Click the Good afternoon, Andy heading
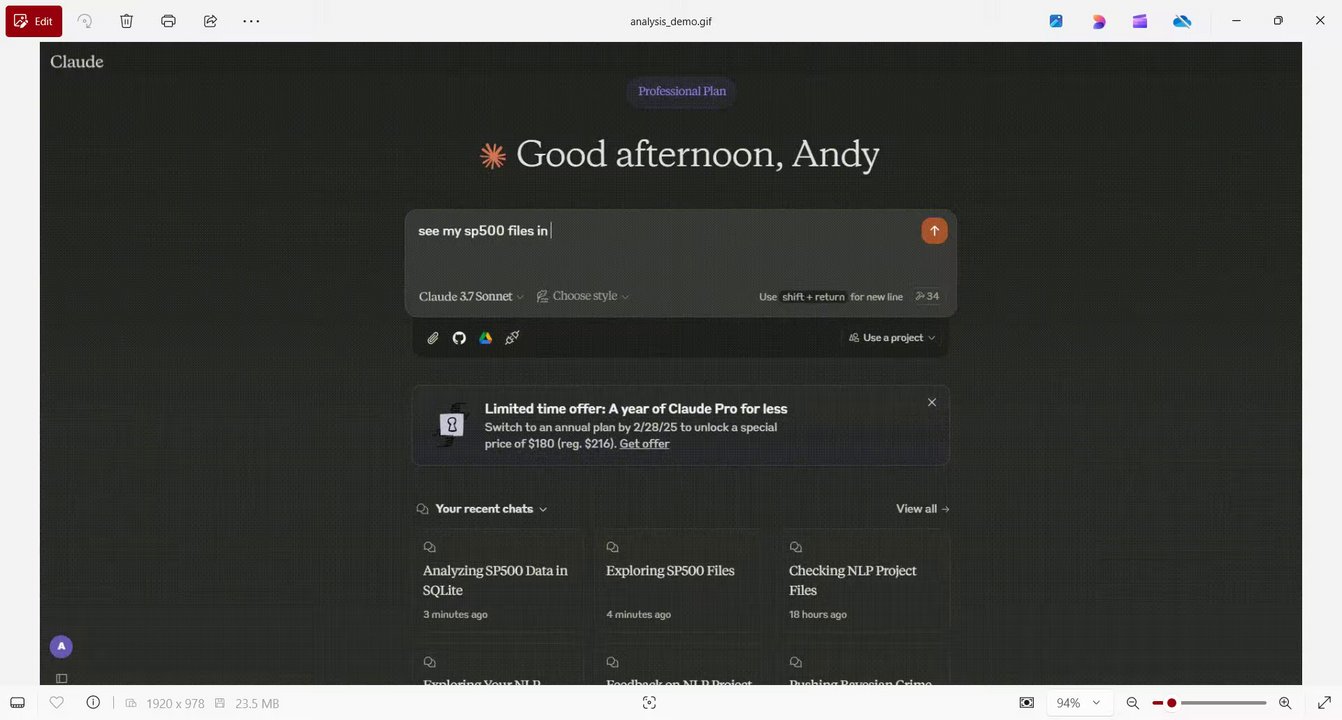 coord(698,154)
